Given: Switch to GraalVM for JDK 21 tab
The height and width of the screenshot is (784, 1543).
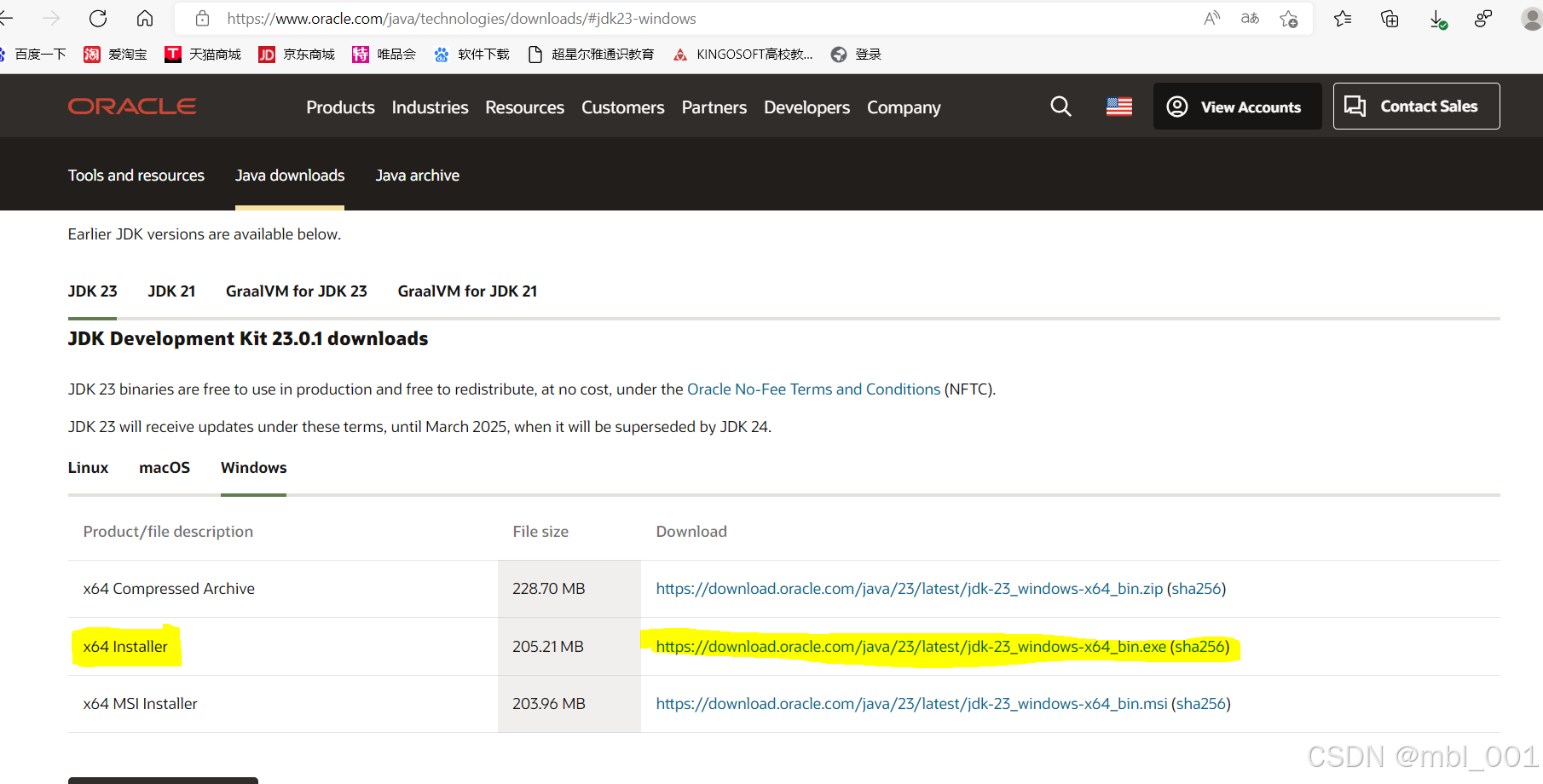Looking at the screenshot, I should click(x=467, y=291).
